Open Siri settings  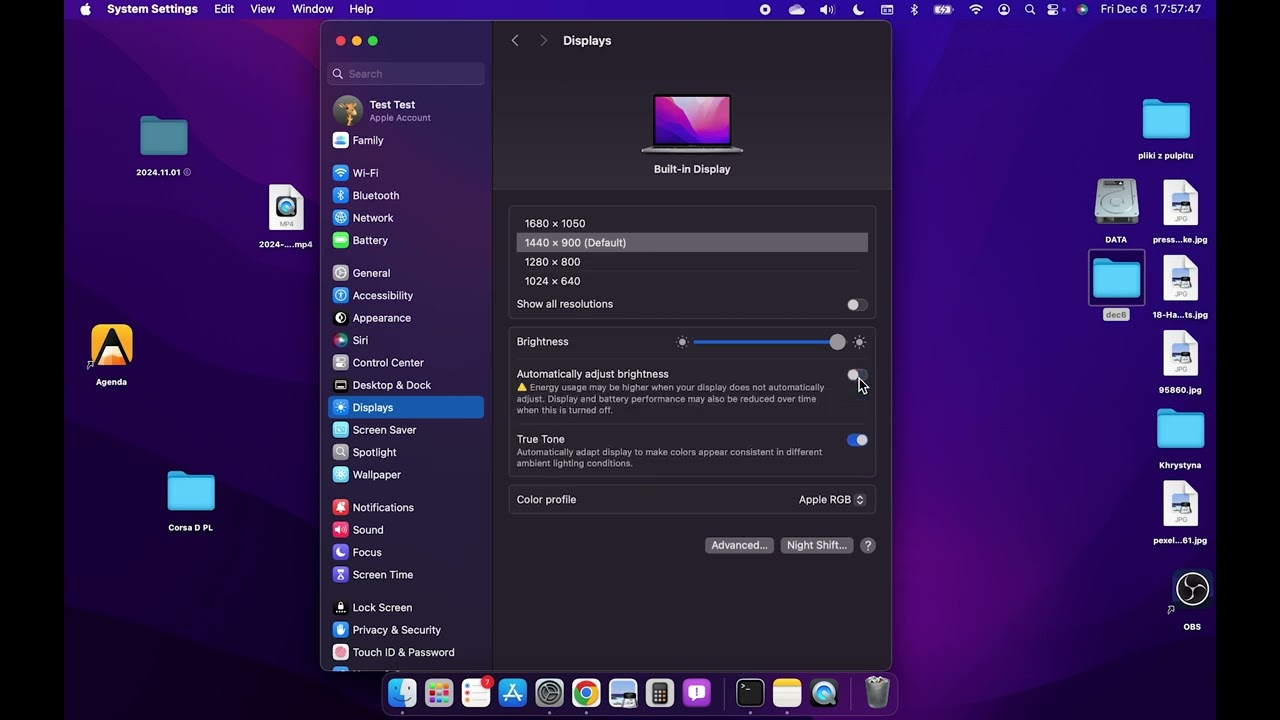tap(406, 341)
